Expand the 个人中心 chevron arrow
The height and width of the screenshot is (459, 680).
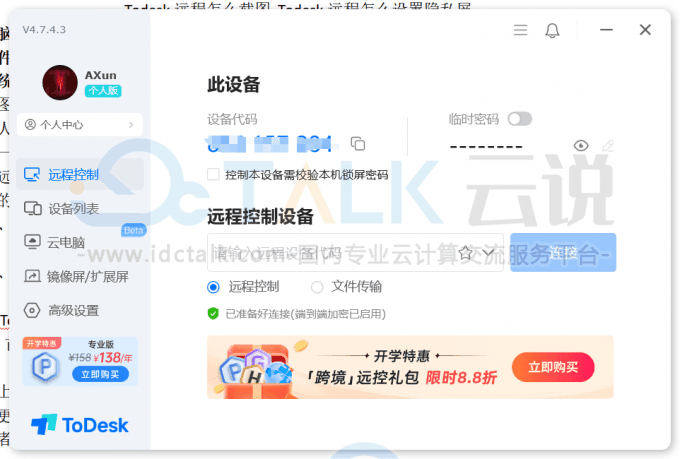tap(131, 125)
